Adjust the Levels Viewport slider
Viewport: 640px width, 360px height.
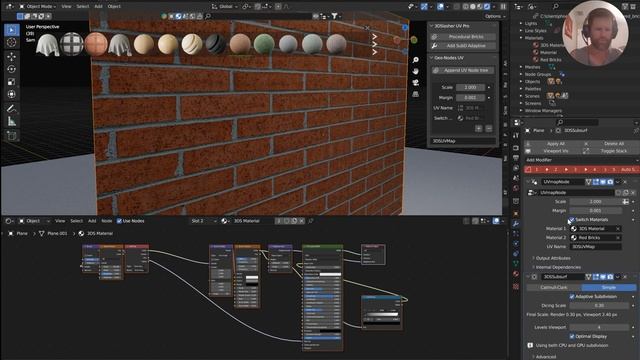[x=599, y=327]
